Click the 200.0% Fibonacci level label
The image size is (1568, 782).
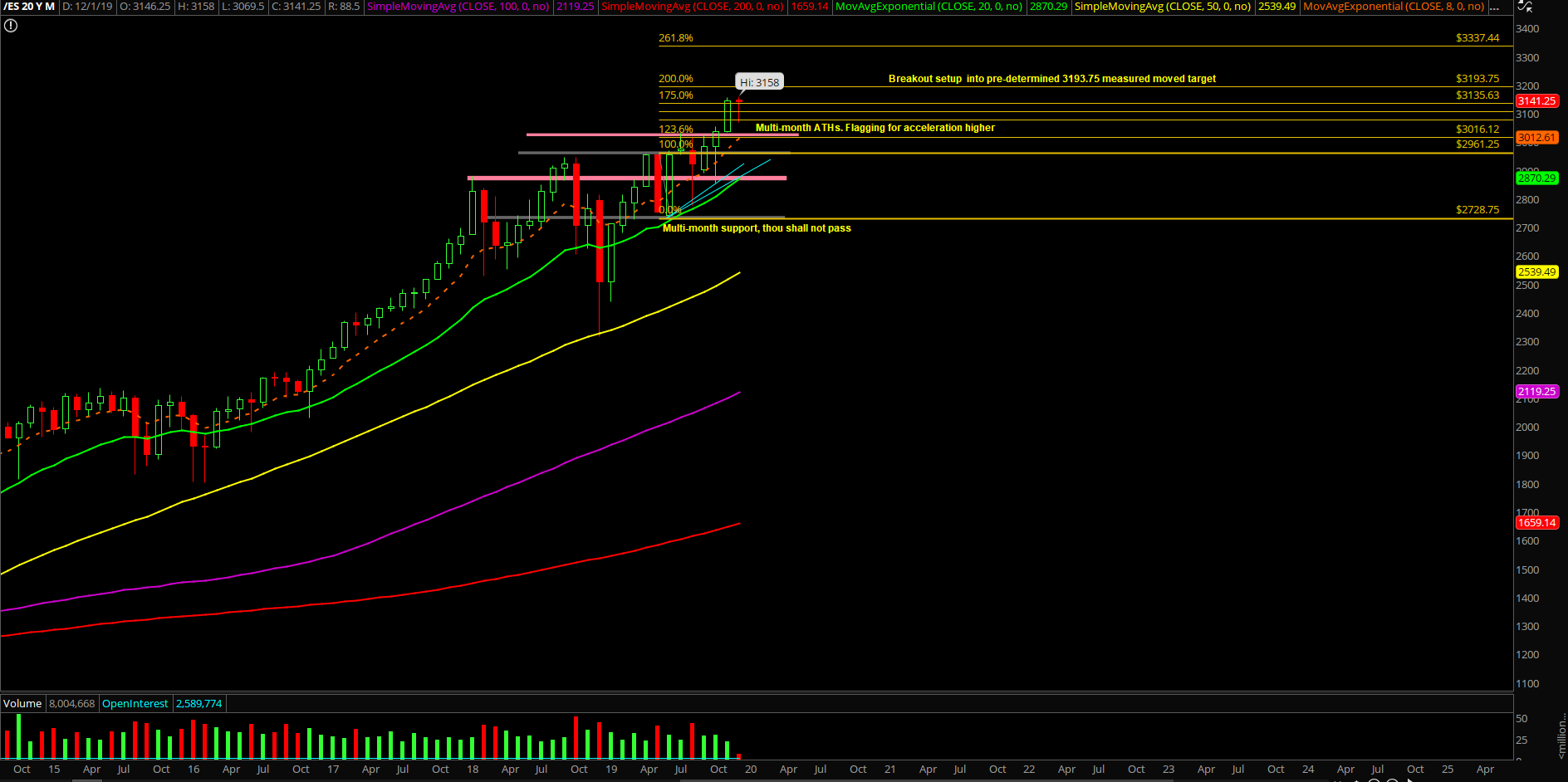point(675,79)
